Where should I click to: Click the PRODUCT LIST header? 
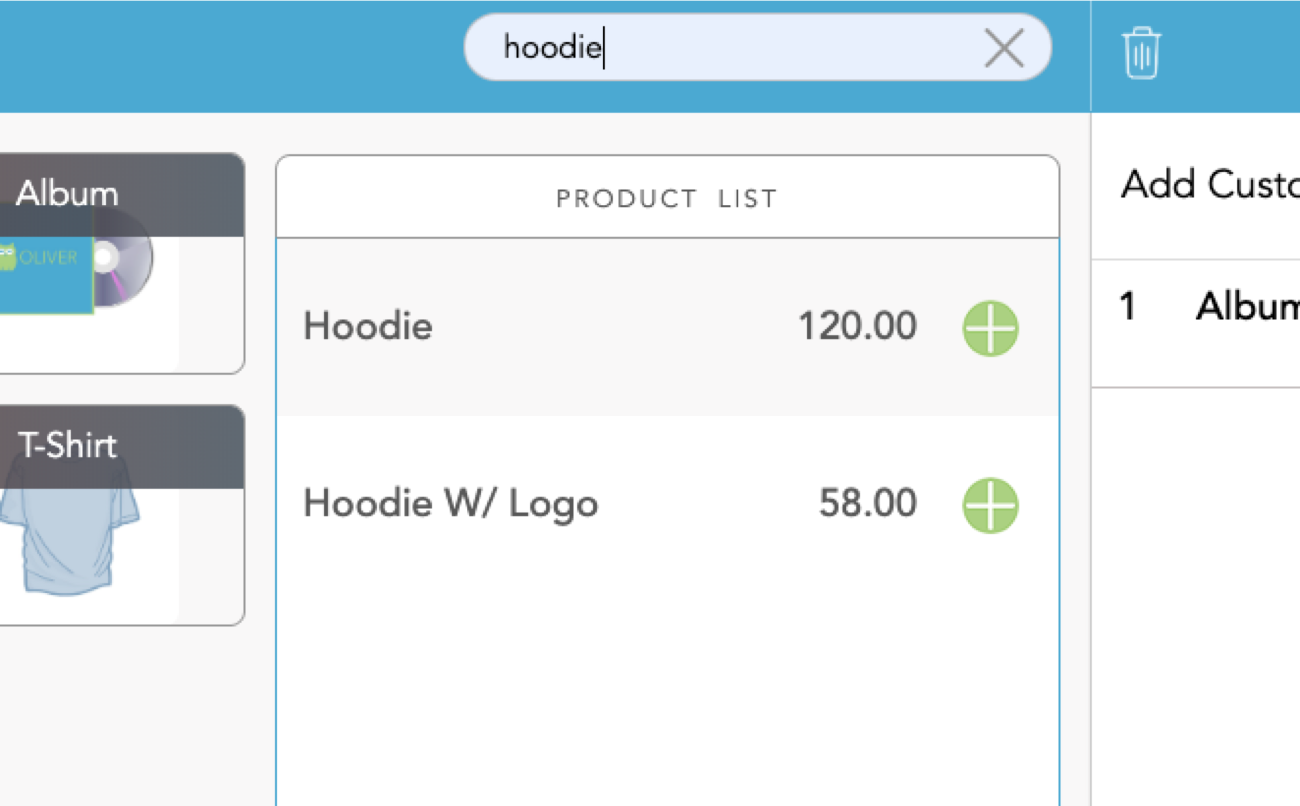666,198
